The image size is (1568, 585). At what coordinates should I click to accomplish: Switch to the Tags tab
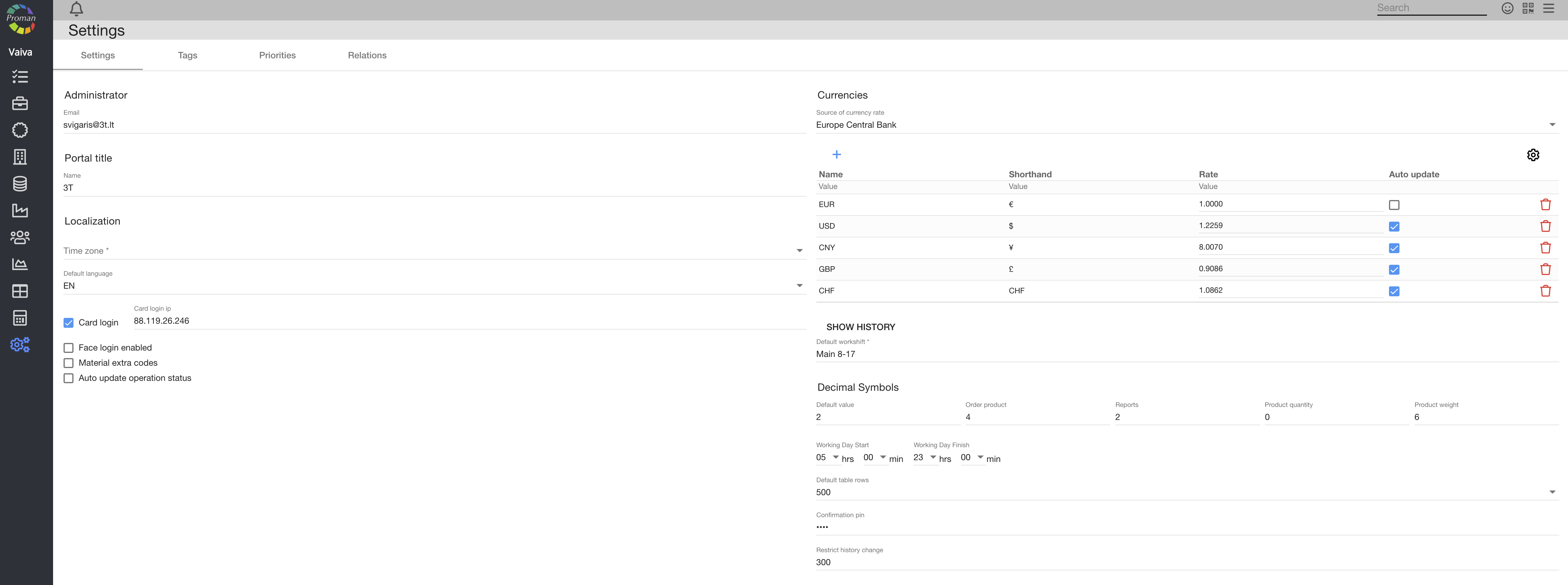pos(187,55)
